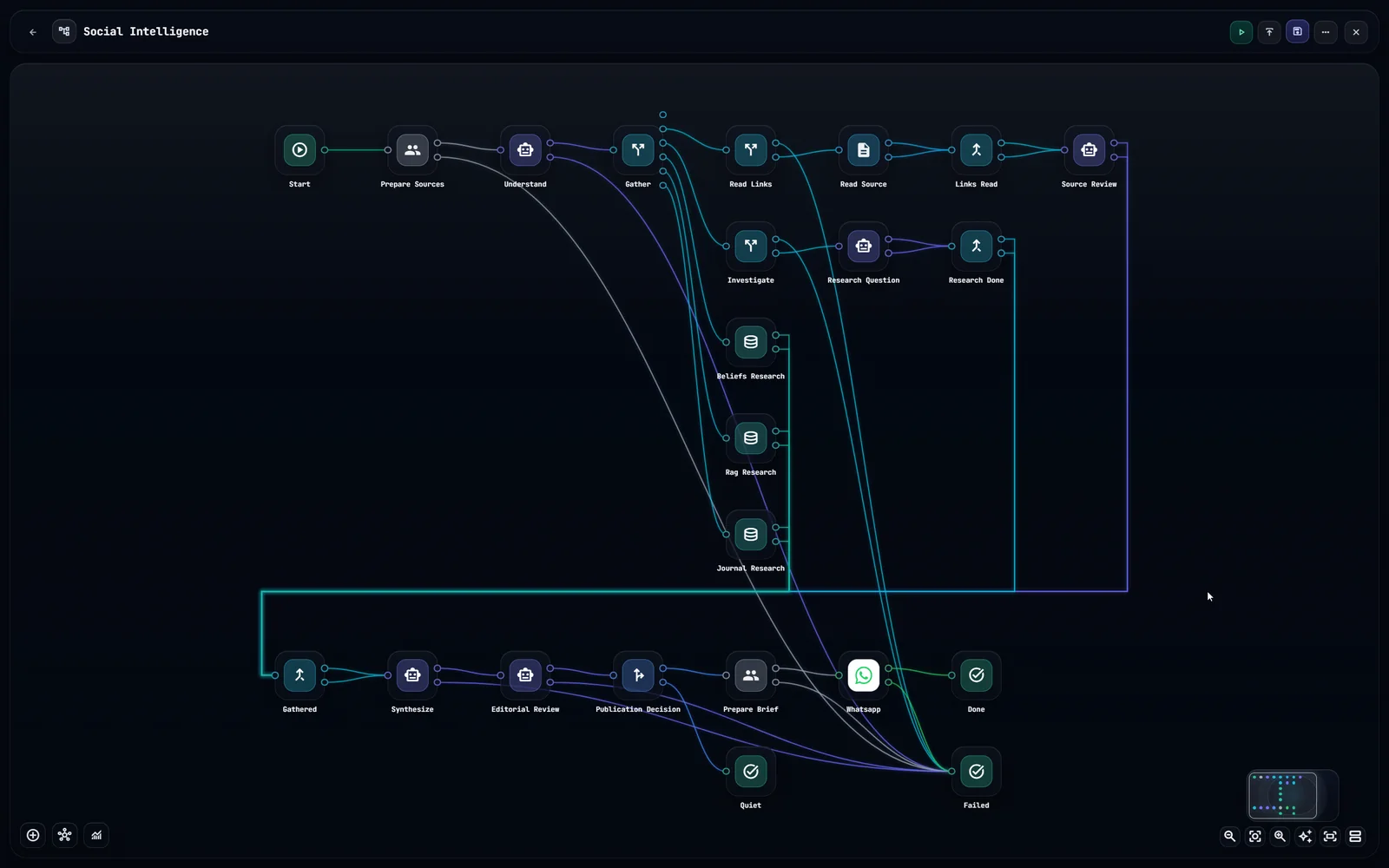The width and height of the screenshot is (1389, 868).
Task: Click the Whatsapp node
Action: pyautogui.click(x=864, y=675)
